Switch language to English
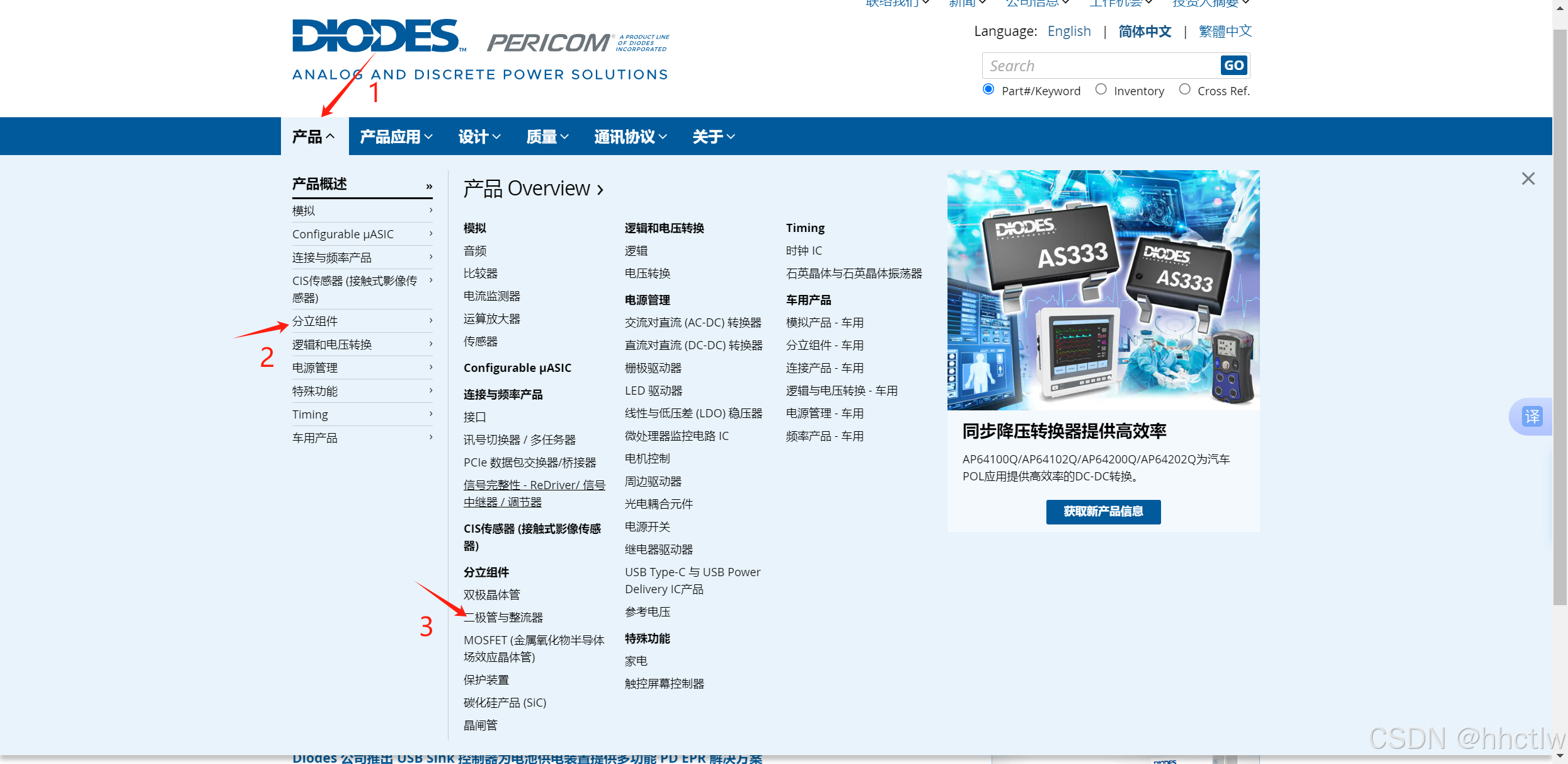Image resolution: width=1568 pixels, height=764 pixels. pyautogui.click(x=1069, y=31)
